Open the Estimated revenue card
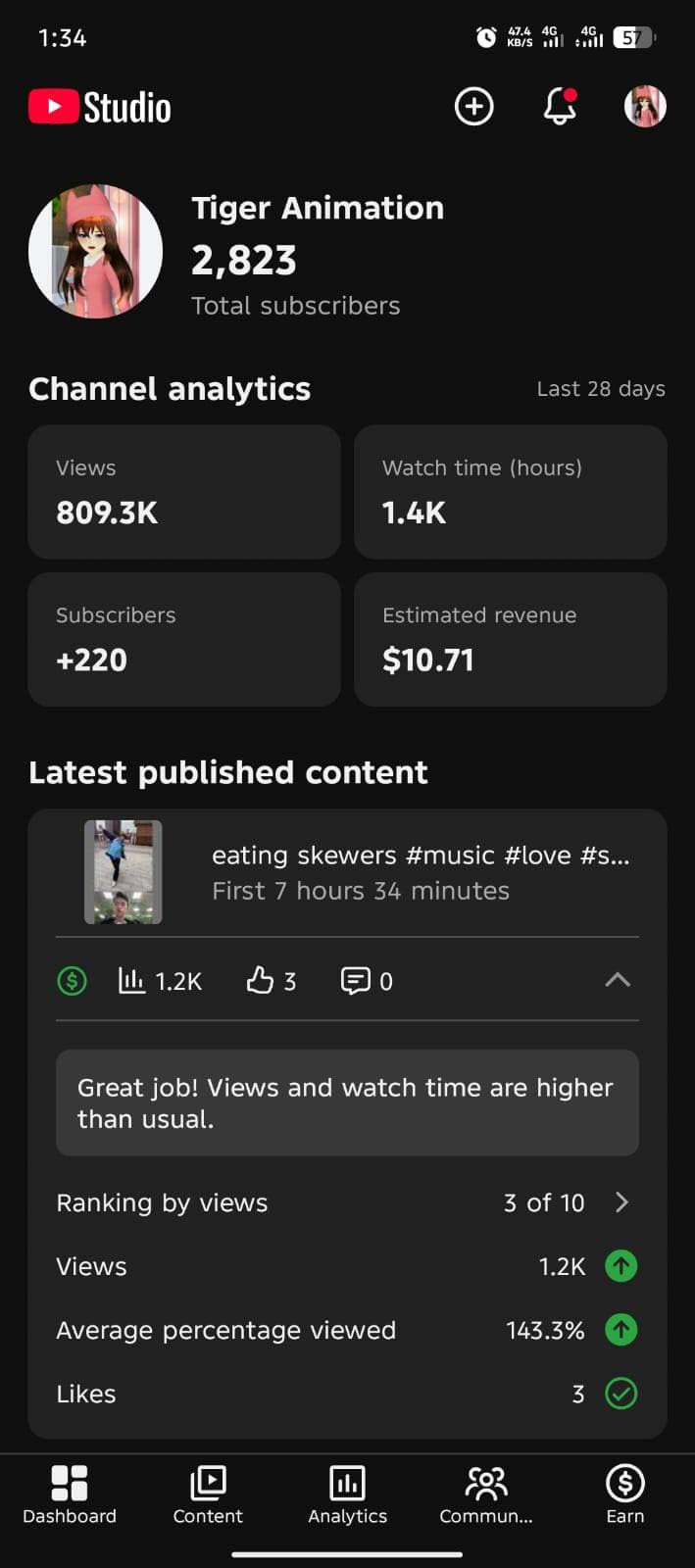This screenshot has width=695, height=1568. click(510, 639)
